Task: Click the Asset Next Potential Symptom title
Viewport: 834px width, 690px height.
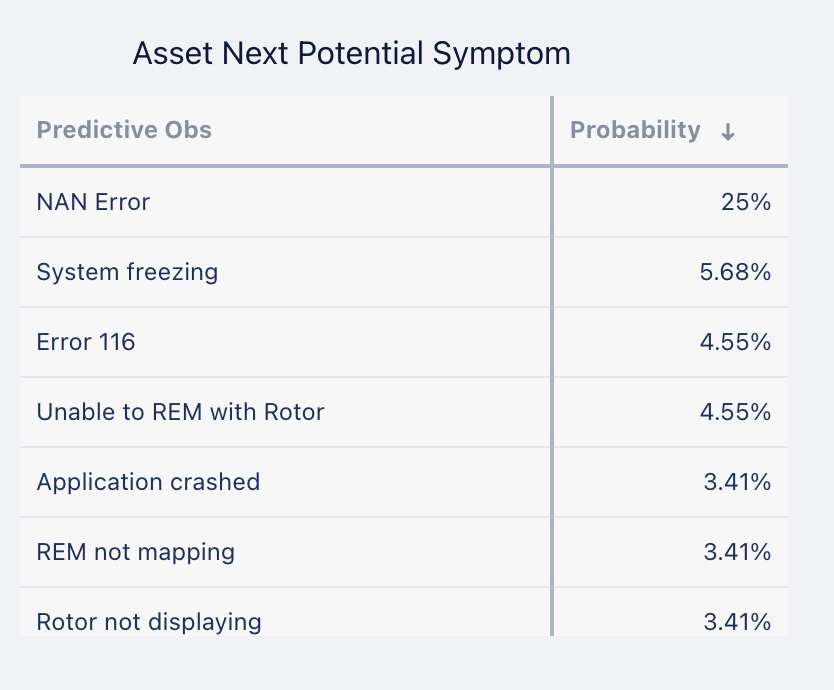Action: 352,54
